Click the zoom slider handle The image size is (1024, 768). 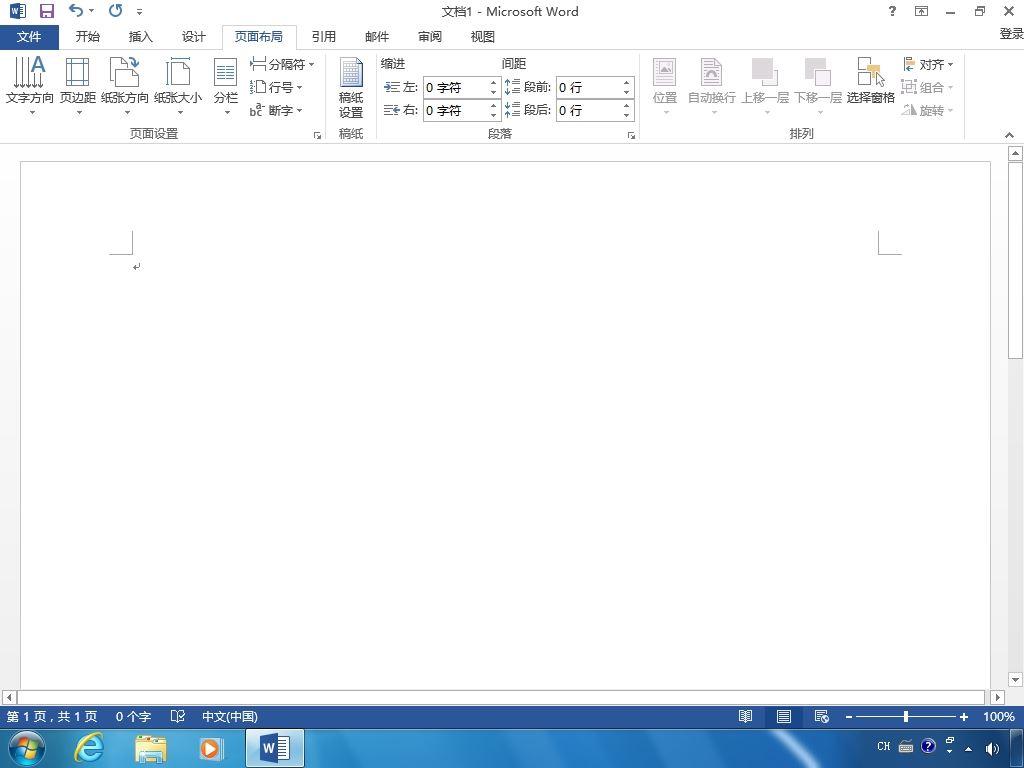pyautogui.click(x=906, y=716)
